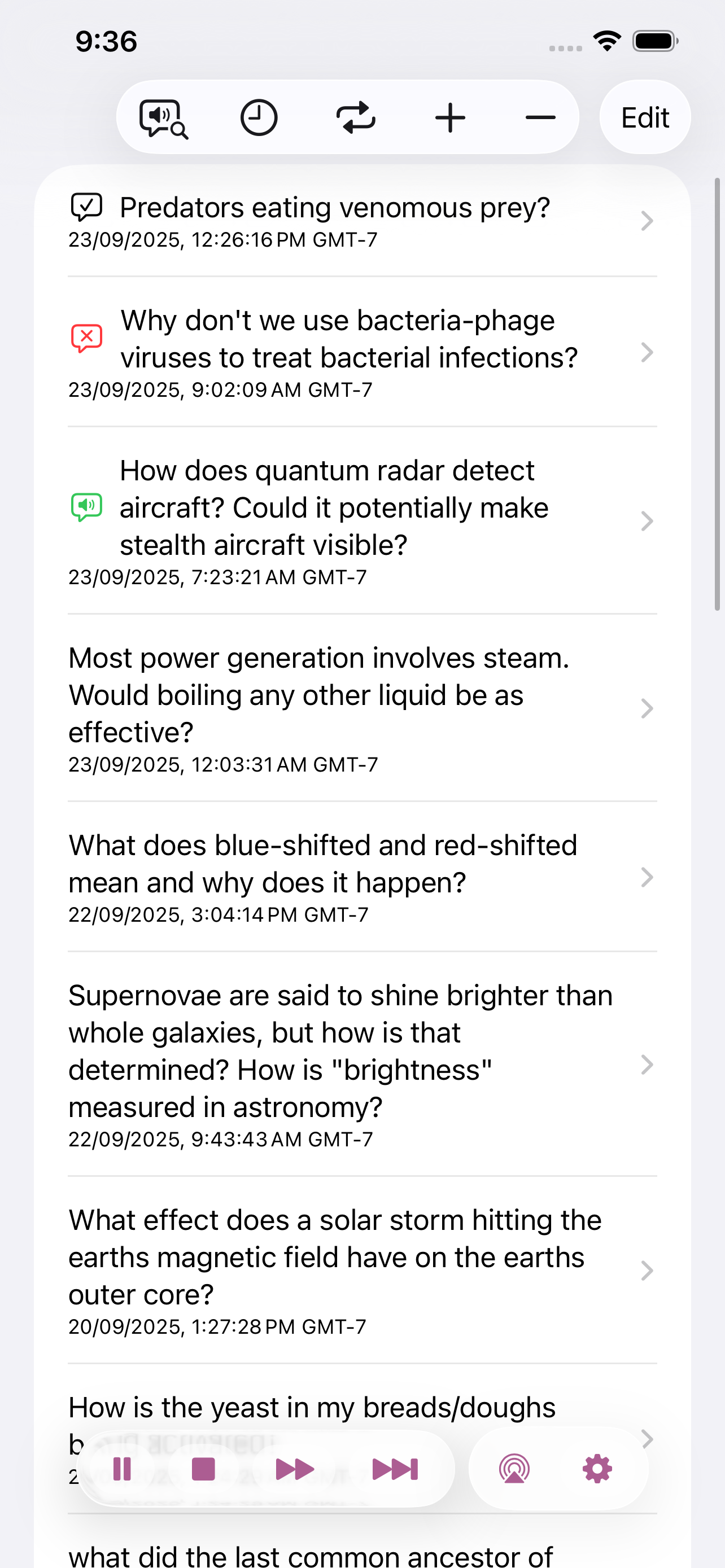725x1568 pixels.
Task: Open chevron for solar storm question
Action: [x=647, y=1271]
